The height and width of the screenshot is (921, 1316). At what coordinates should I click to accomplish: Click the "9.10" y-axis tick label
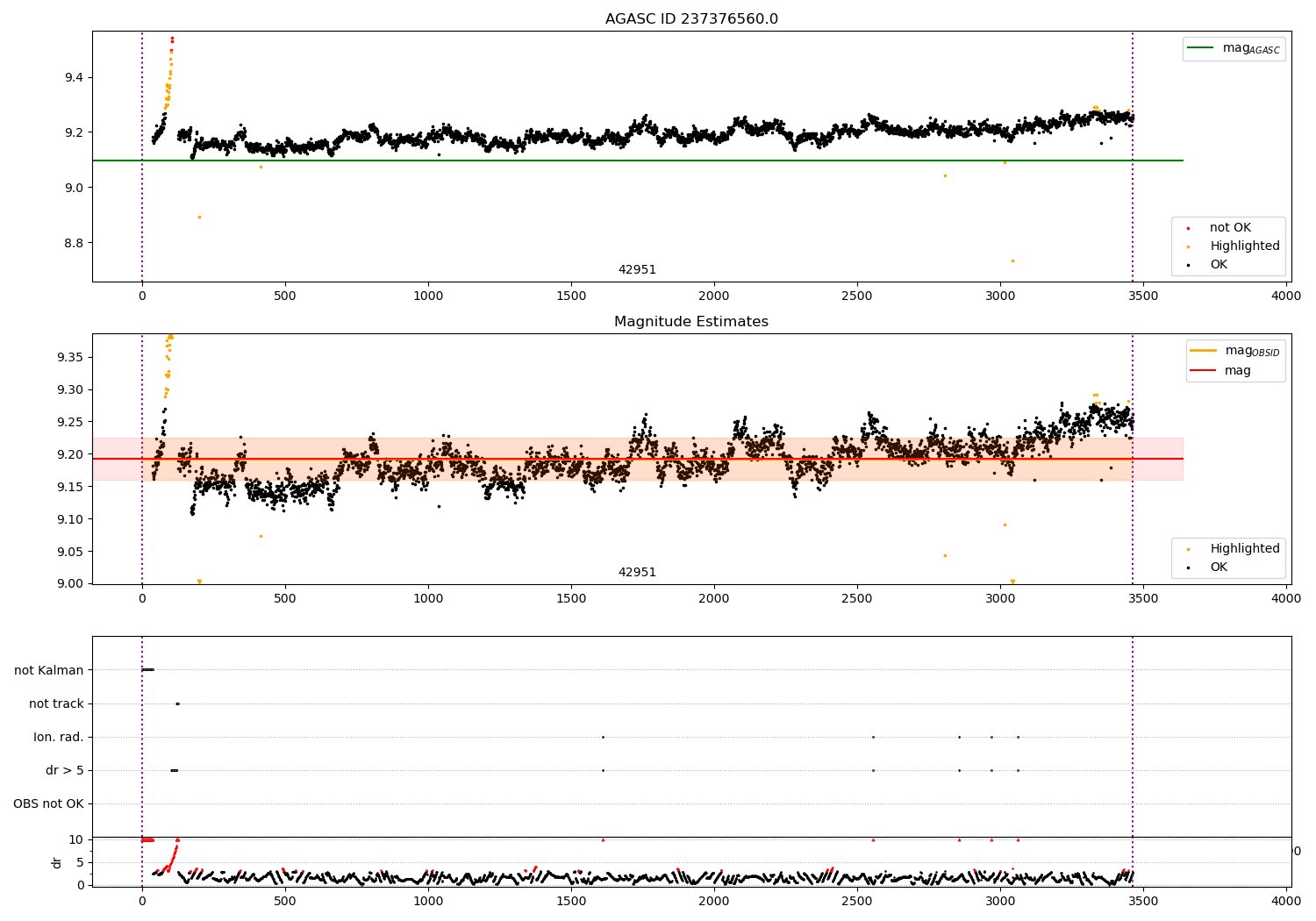point(70,519)
